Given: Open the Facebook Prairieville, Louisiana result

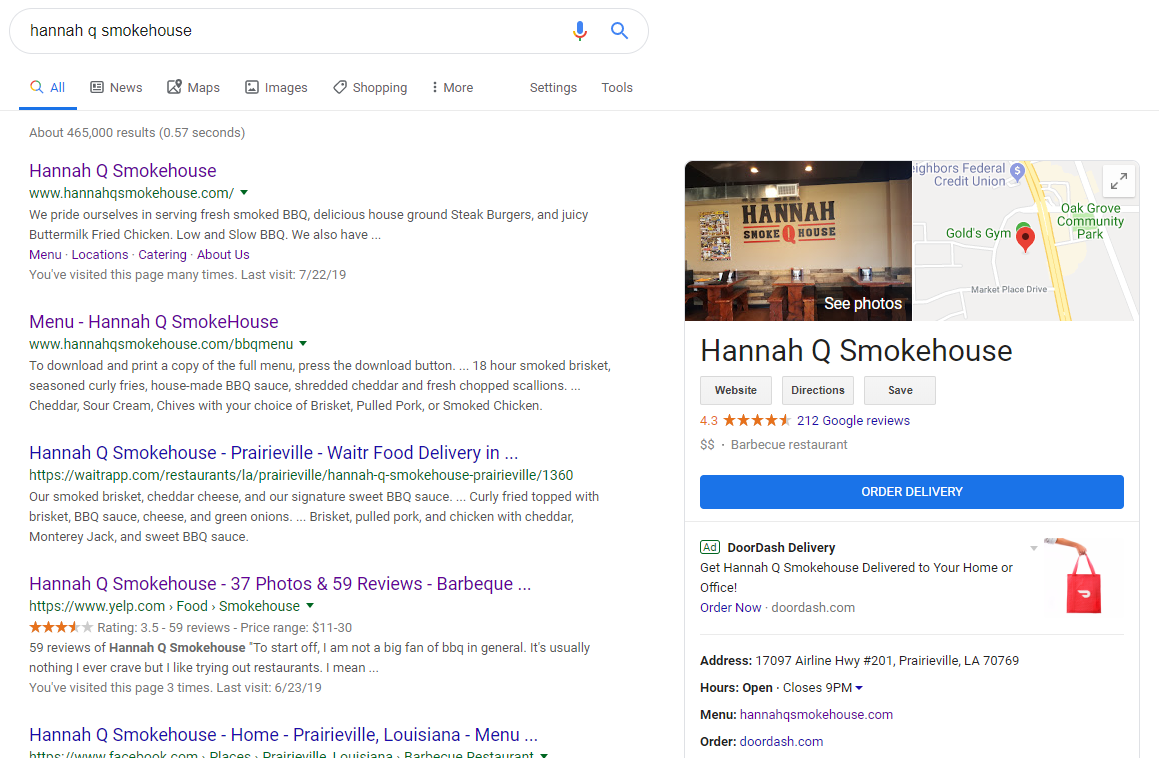Looking at the screenshot, I should 284,734.
